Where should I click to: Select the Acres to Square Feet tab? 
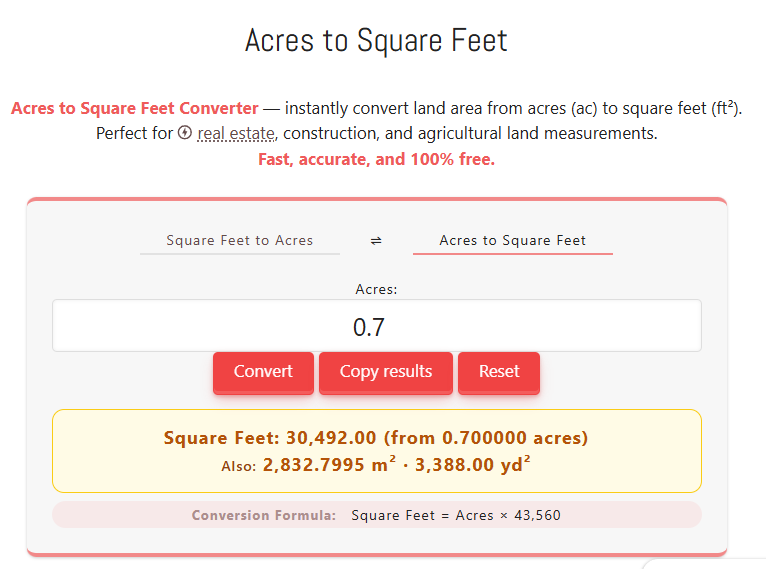click(x=512, y=241)
